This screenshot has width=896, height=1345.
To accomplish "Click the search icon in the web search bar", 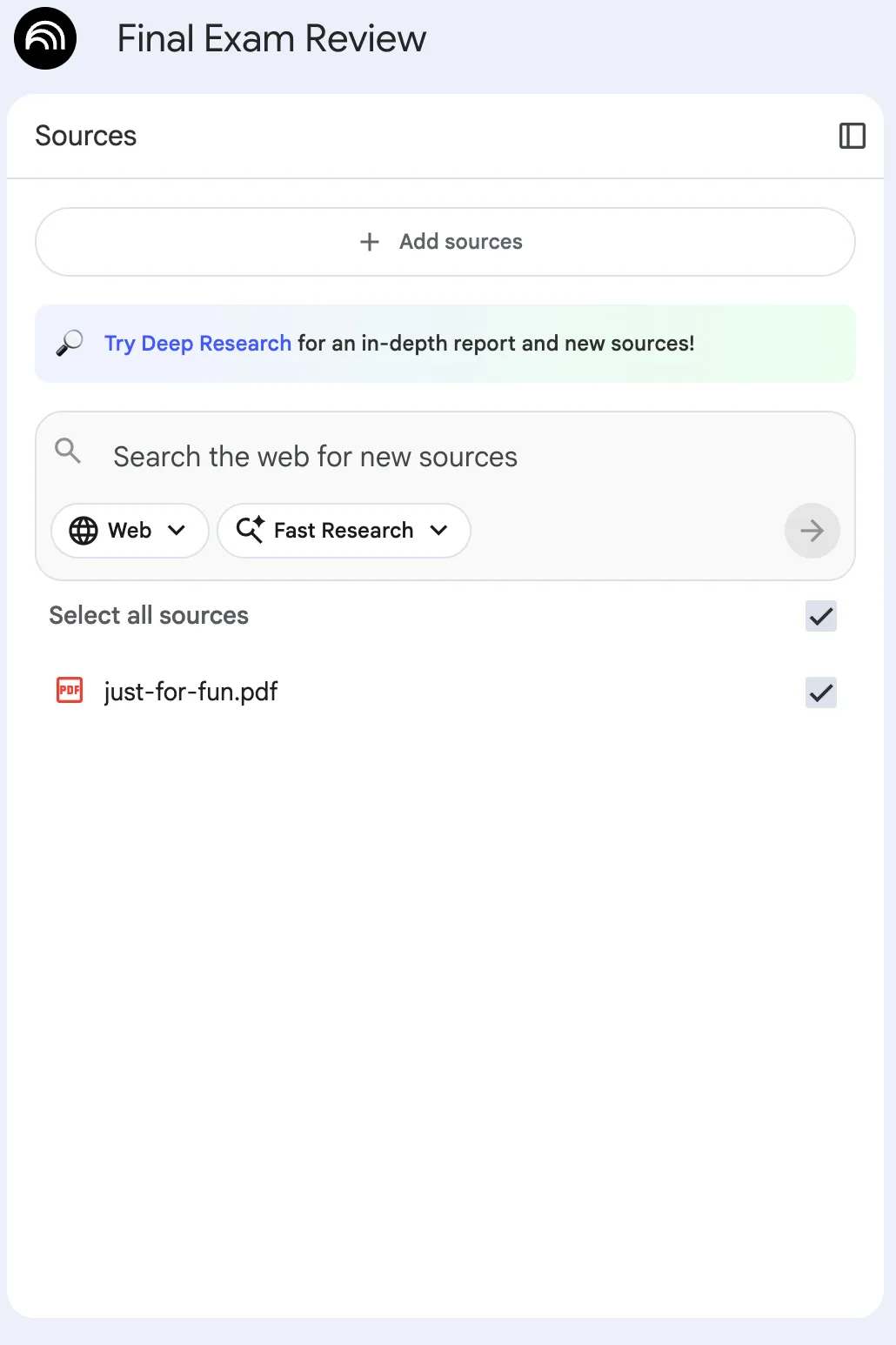I will pyautogui.click(x=68, y=451).
